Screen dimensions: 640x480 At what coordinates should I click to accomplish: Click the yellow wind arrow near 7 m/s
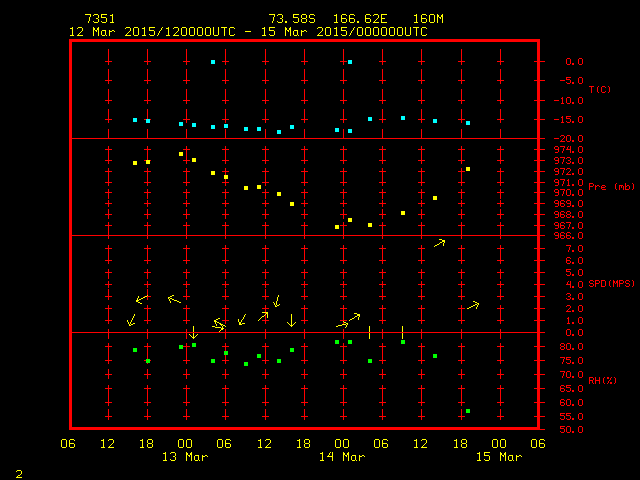pos(439,243)
